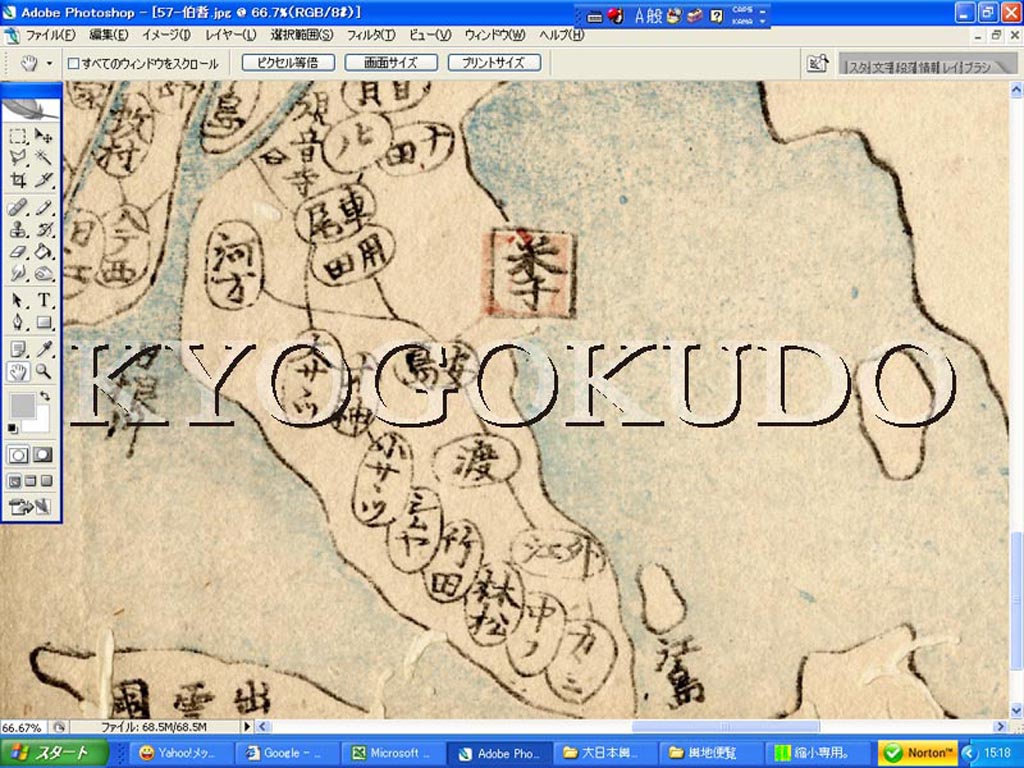Select the Sponge tool
The height and width of the screenshot is (768, 1024).
(x=43, y=273)
